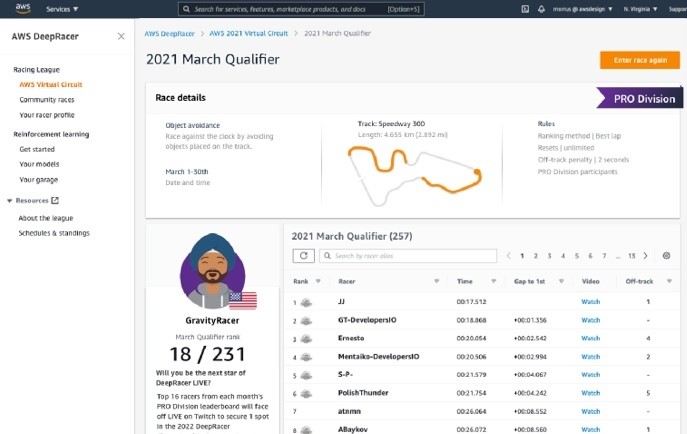This screenshot has height=434, width=687.
Task: Sort by Racer column arrow
Action: tap(436, 281)
